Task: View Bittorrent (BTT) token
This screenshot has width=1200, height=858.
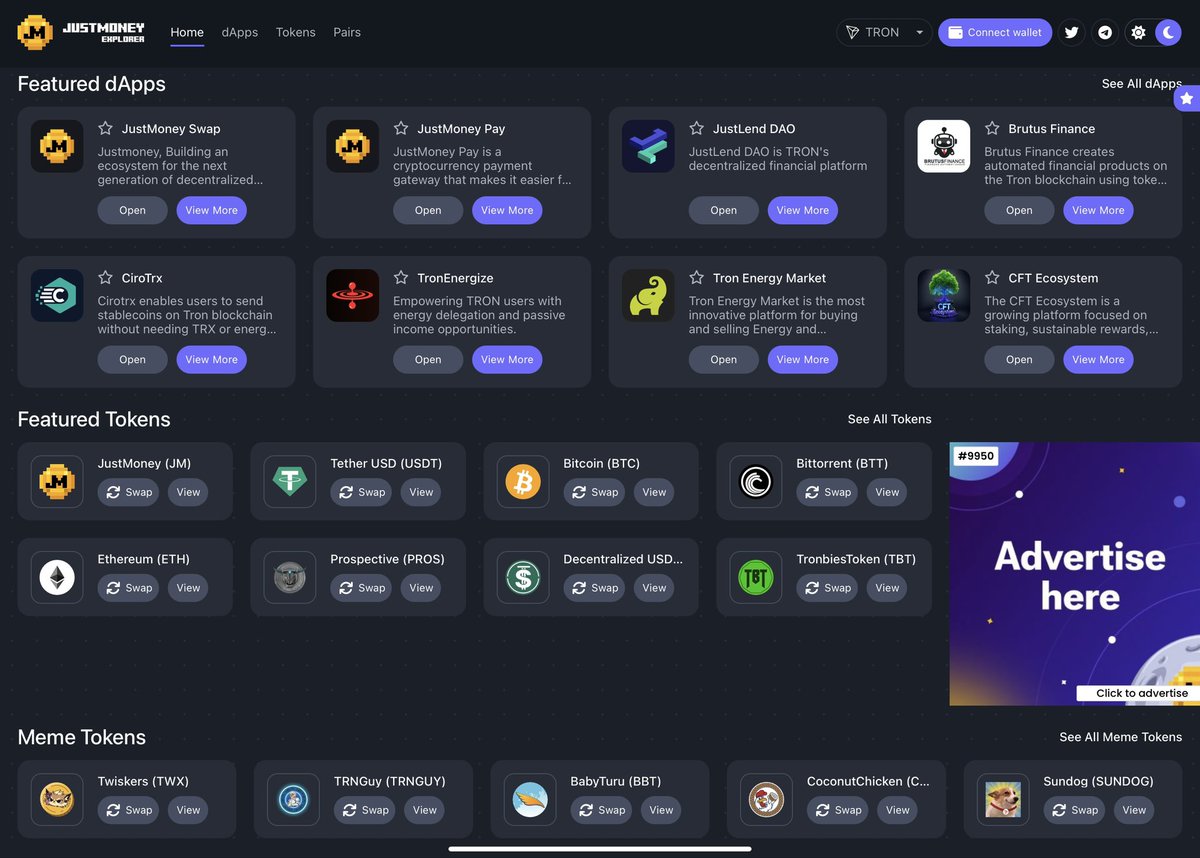Action: point(887,492)
